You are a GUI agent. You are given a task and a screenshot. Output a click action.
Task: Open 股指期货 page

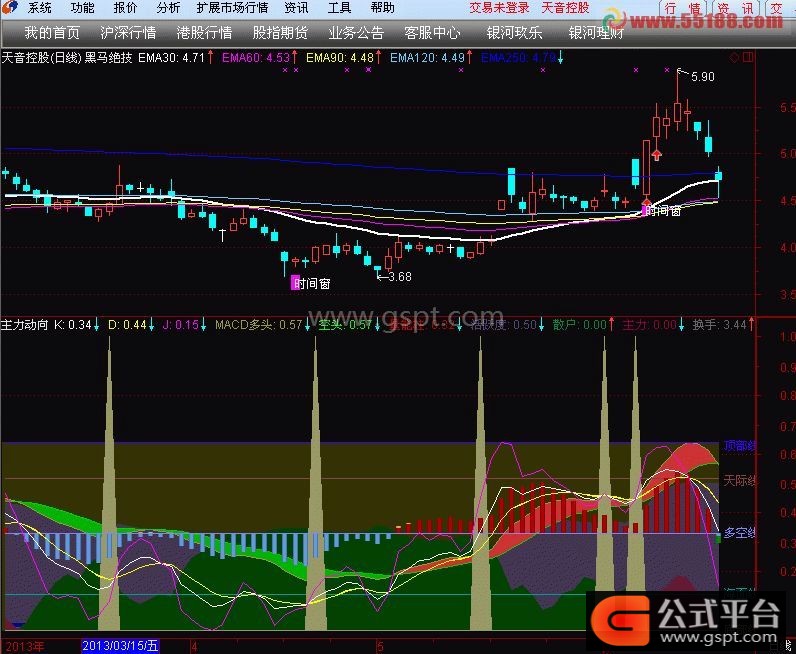pos(280,34)
